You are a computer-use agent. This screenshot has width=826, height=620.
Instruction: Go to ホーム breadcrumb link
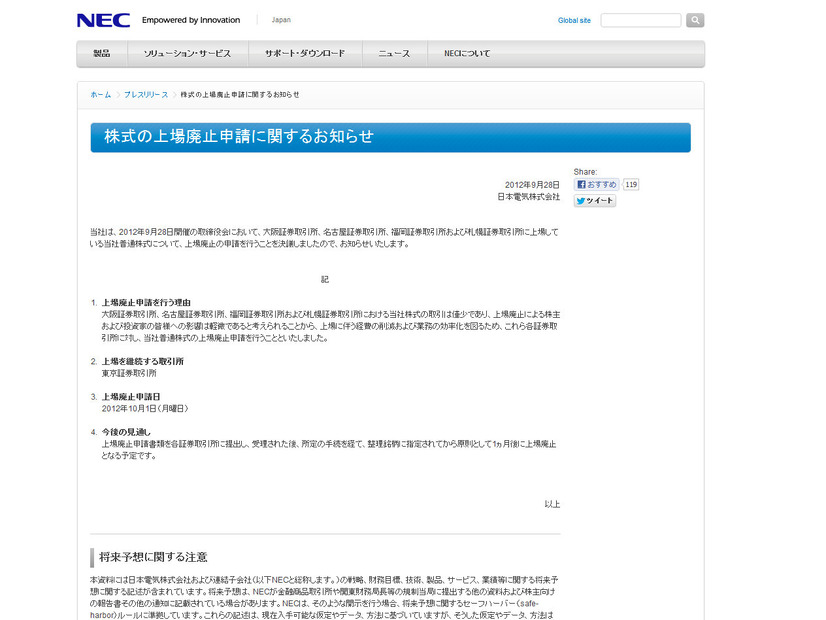click(101, 95)
